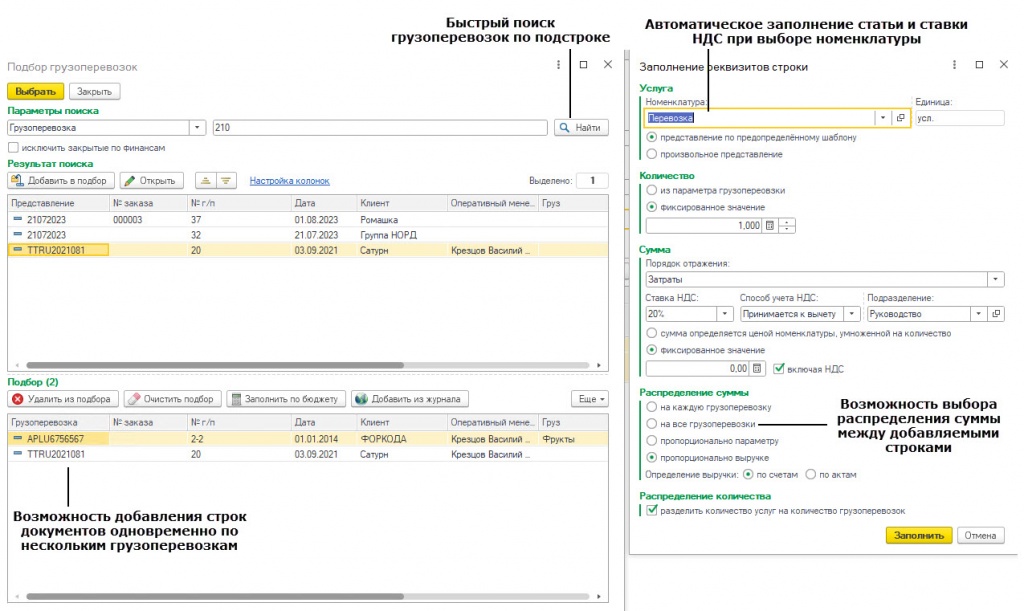Click the sort descending icon in search results
Screen dimensions: 1024x611
click(x=226, y=181)
